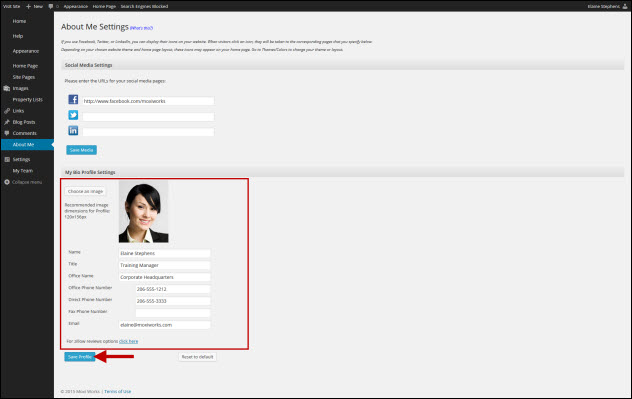Click the My Bio Profile Settings header
The height and width of the screenshot is (399, 632).
click(343, 172)
